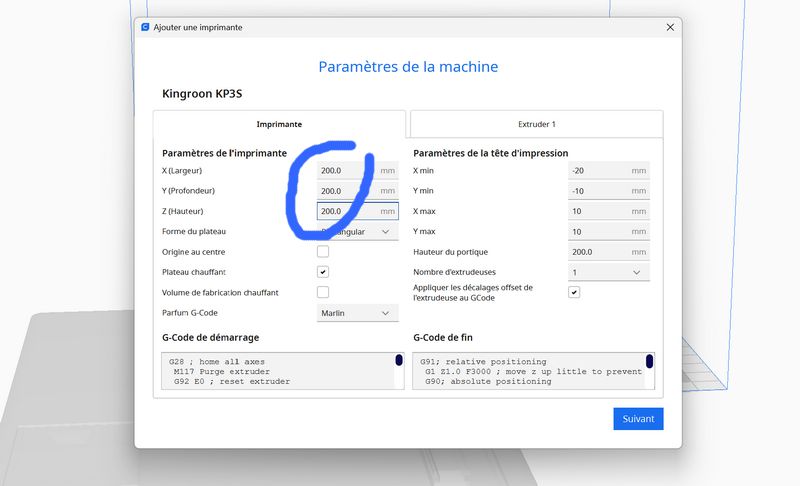
Task: Click the Kingroon KP3S printer name
Action: (202, 94)
